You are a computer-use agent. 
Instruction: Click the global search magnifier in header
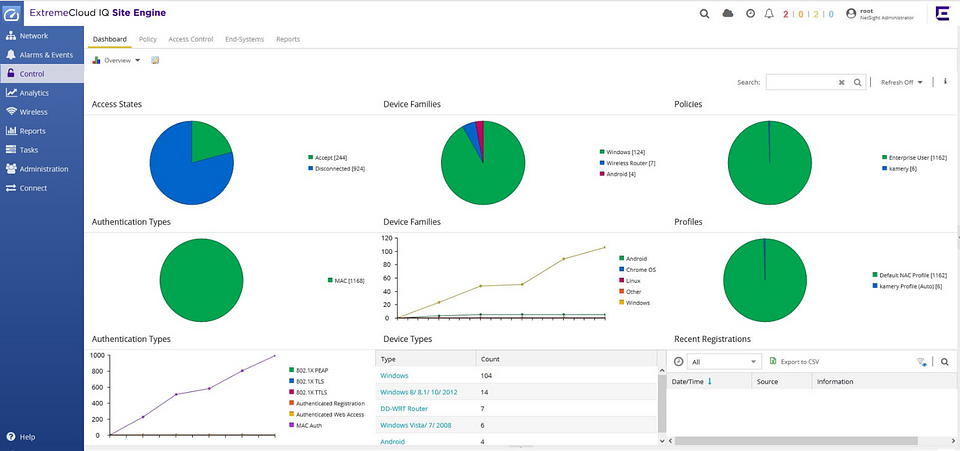click(x=704, y=14)
